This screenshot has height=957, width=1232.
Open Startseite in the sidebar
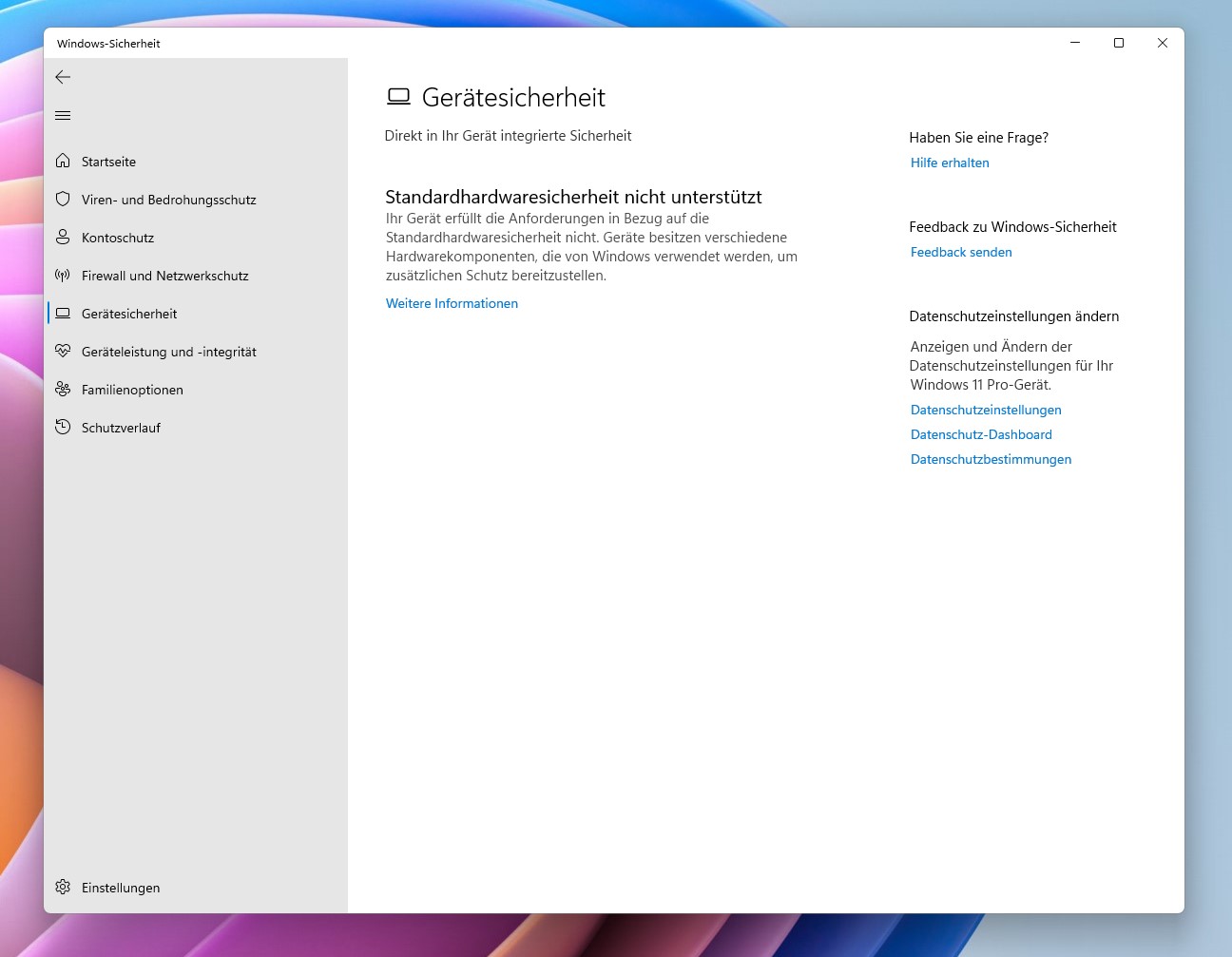tap(196, 162)
